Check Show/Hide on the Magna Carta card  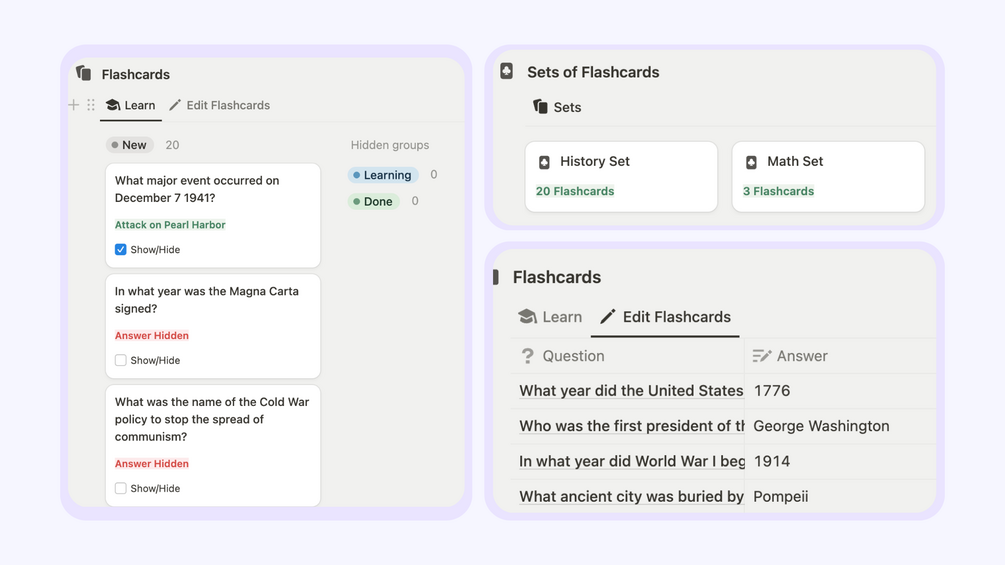(121, 361)
